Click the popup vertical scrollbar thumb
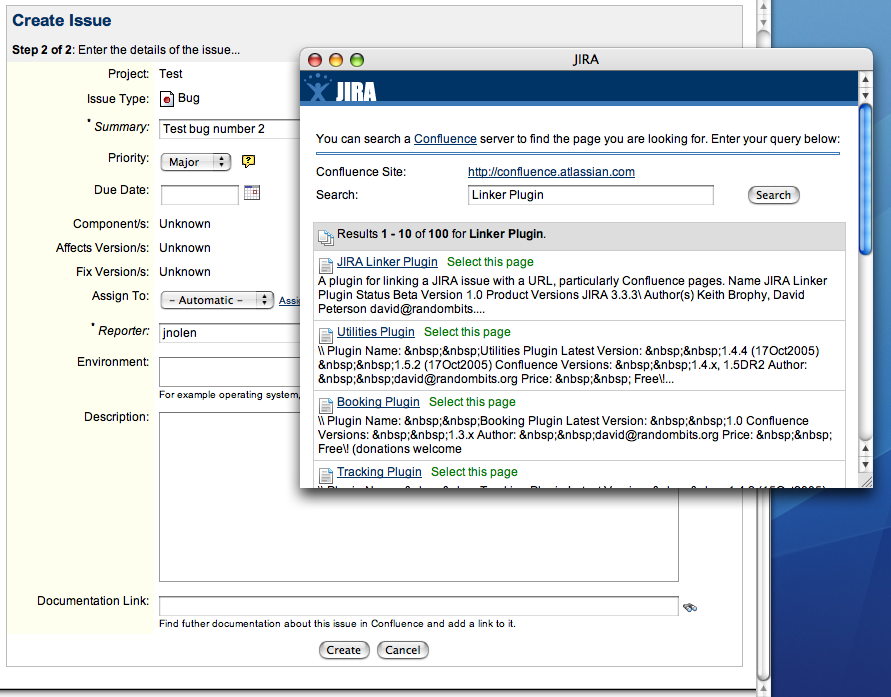The width and height of the screenshot is (891, 697). pos(865,180)
